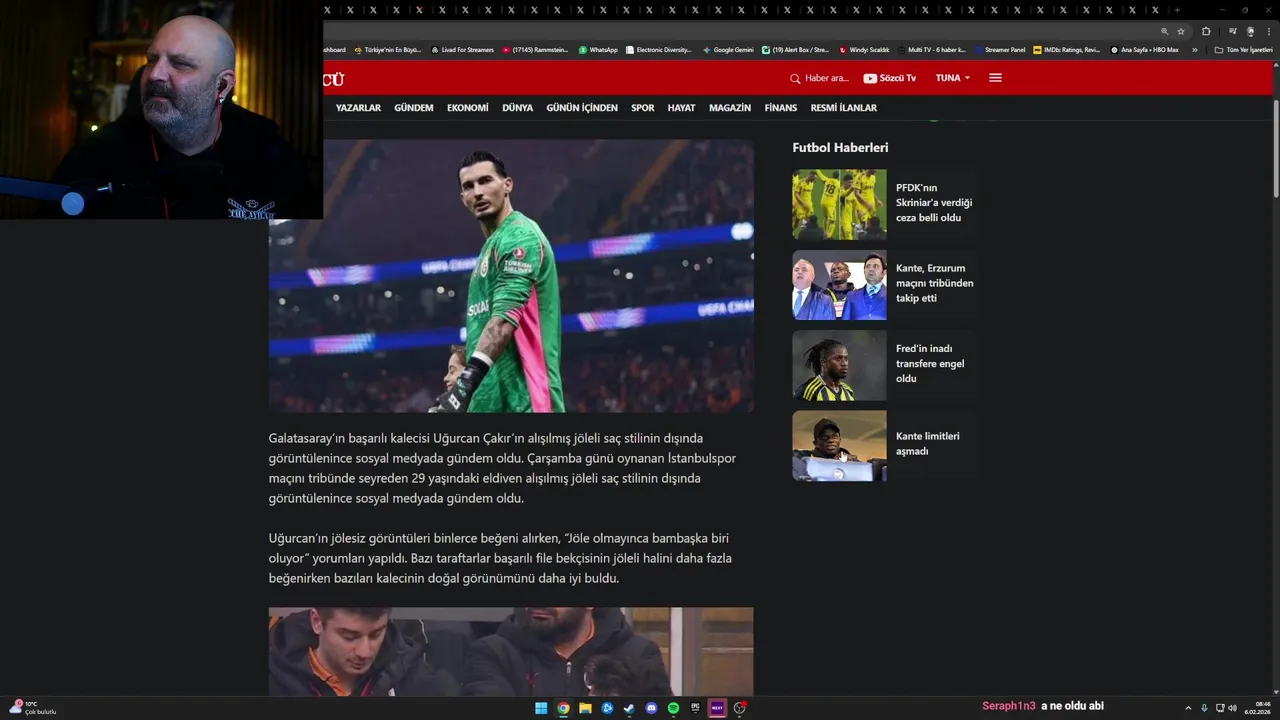
Task: Go to the GÜNDEM section
Action: point(414,108)
